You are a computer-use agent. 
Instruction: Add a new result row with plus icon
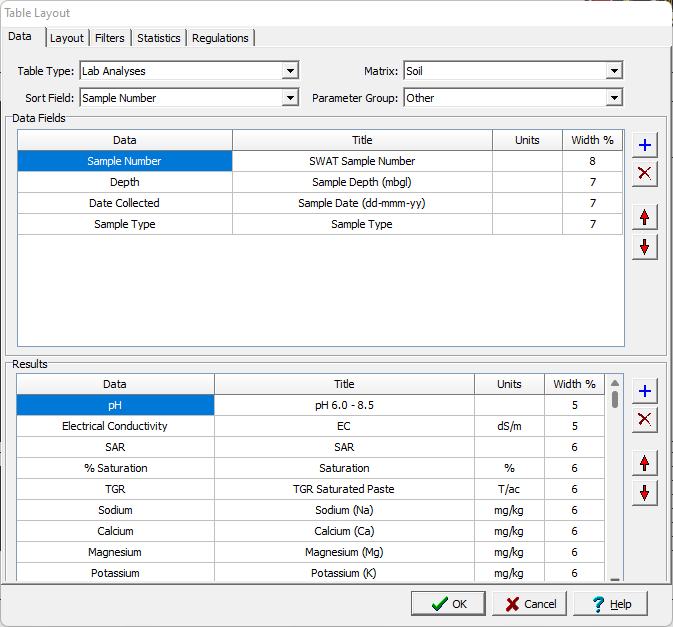[645, 391]
